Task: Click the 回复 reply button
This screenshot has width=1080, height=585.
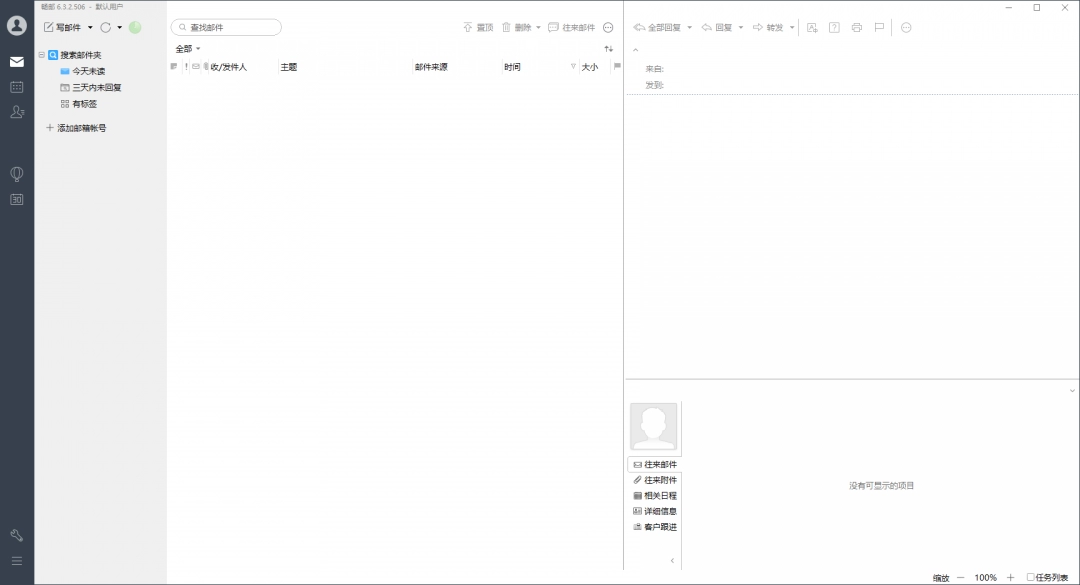Action: tap(717, 28)
